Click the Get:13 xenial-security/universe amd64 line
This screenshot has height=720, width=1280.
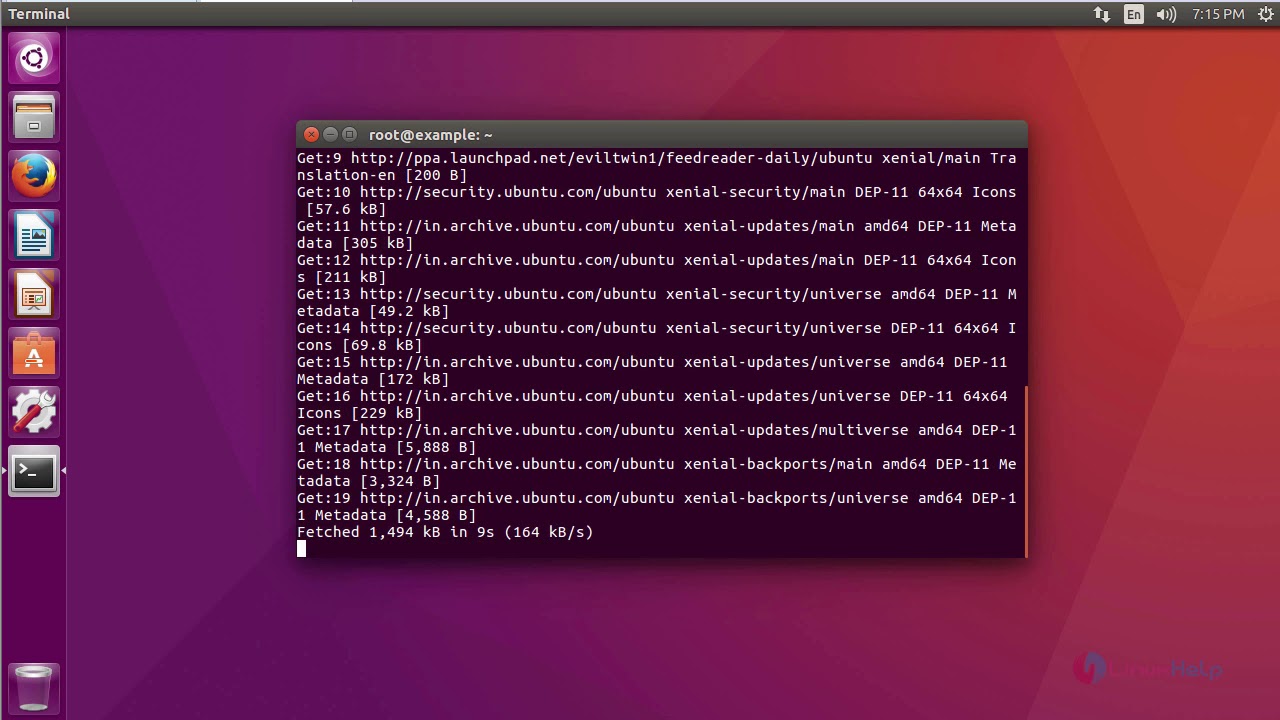click(x=657, y=302)
